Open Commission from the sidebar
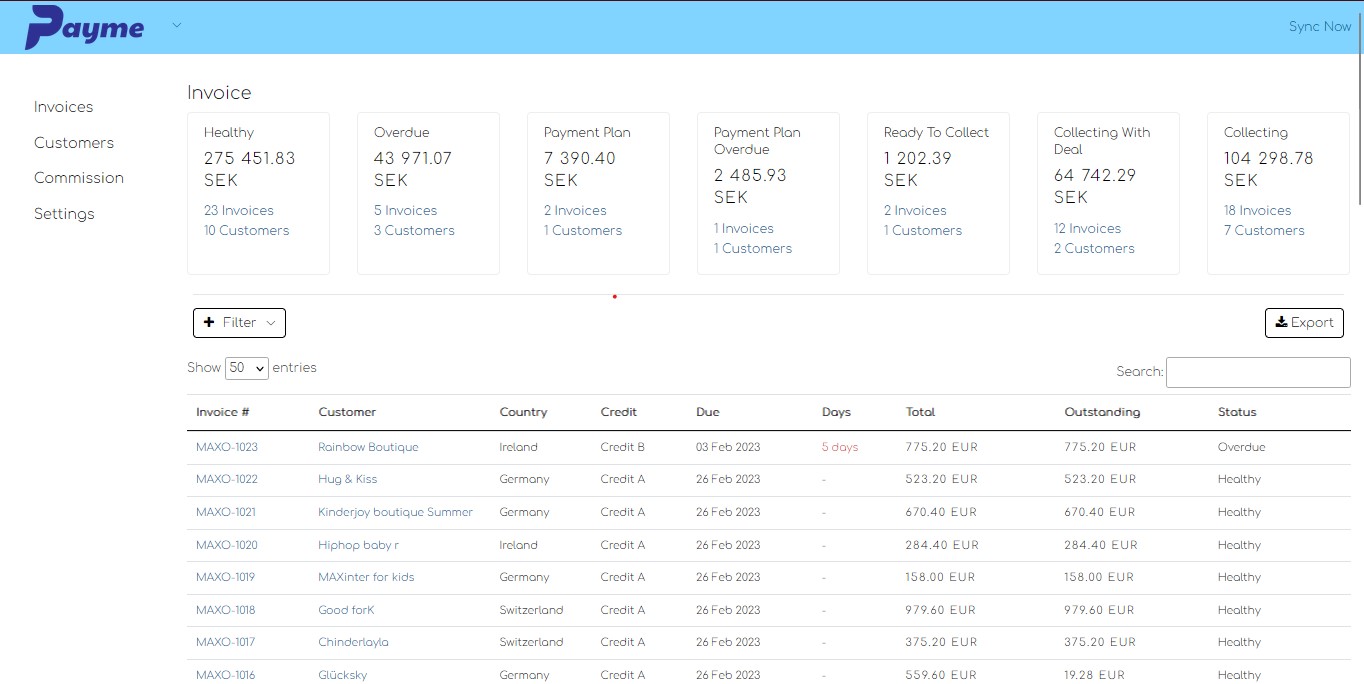The height and width of the screenshot is (684, 1364). pos(79,178)
